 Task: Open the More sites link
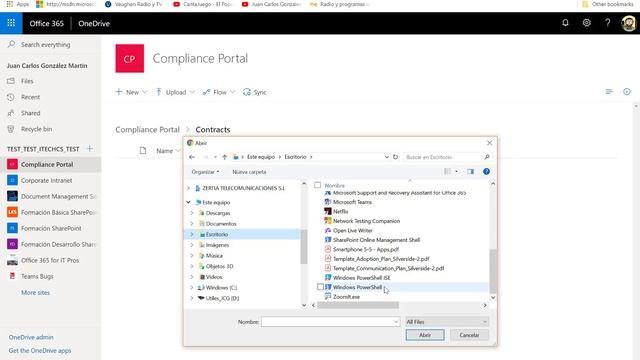pos(36,293)
